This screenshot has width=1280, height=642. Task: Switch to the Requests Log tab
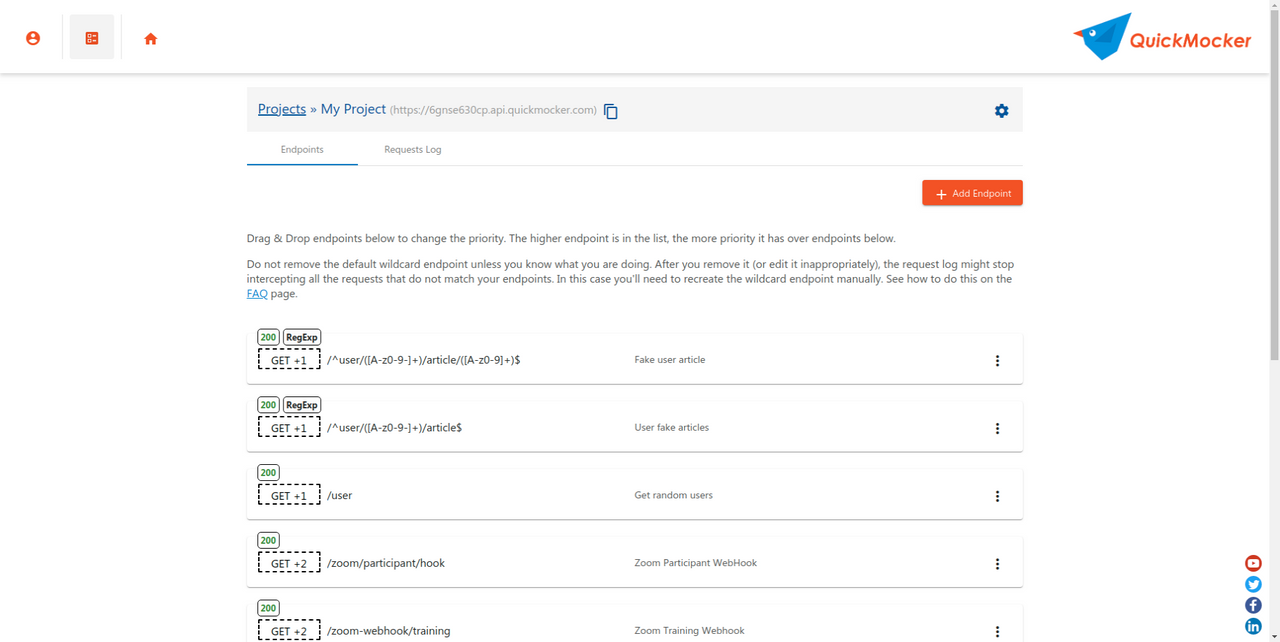[x=412, y=150]
